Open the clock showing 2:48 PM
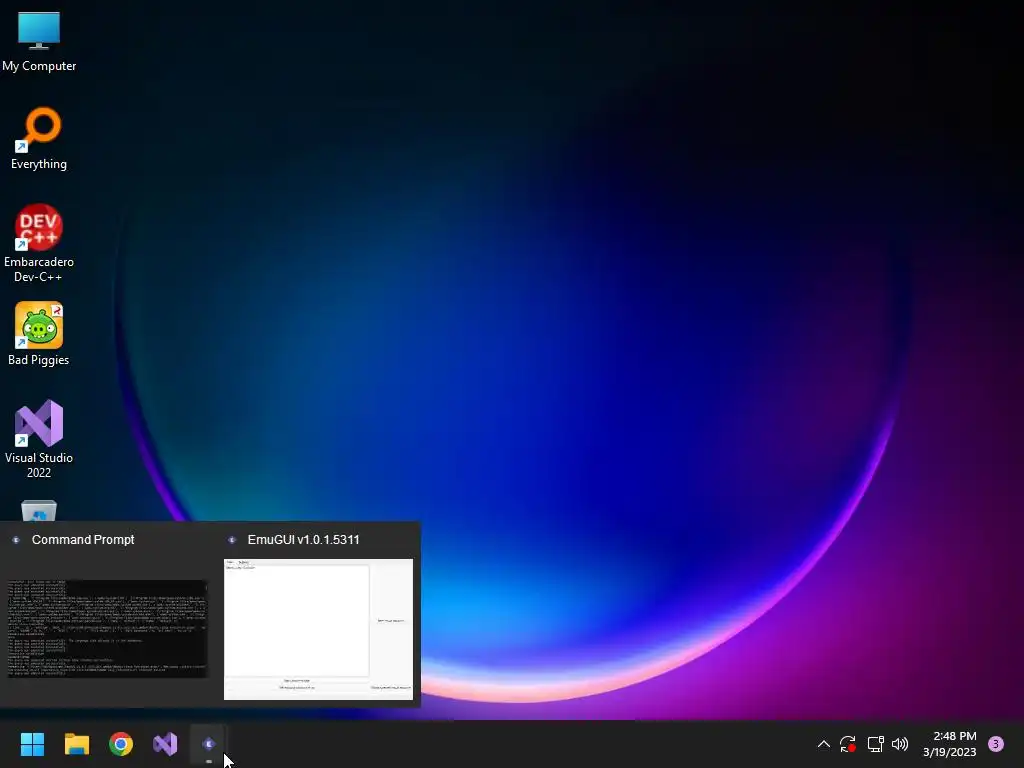1024x768 pixels. (x=950, y=744)
